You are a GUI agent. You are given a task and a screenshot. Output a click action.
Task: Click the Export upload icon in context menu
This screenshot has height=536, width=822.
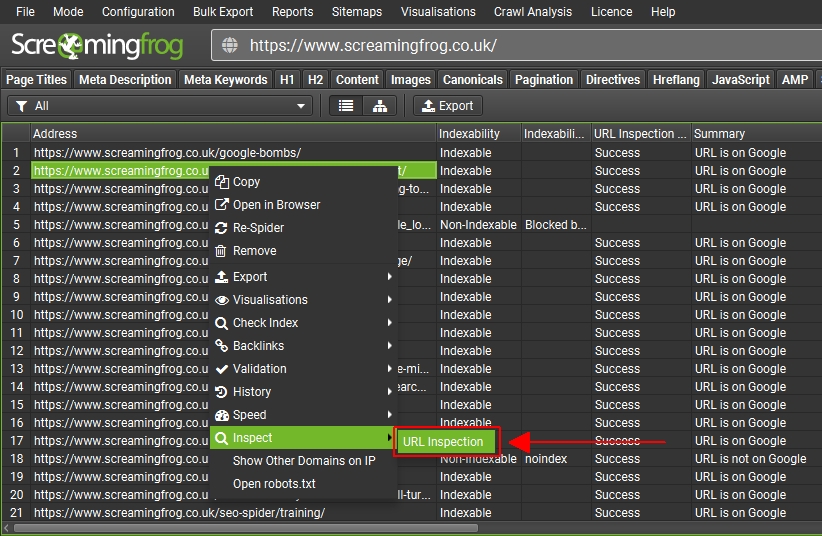tap(222, 276)
